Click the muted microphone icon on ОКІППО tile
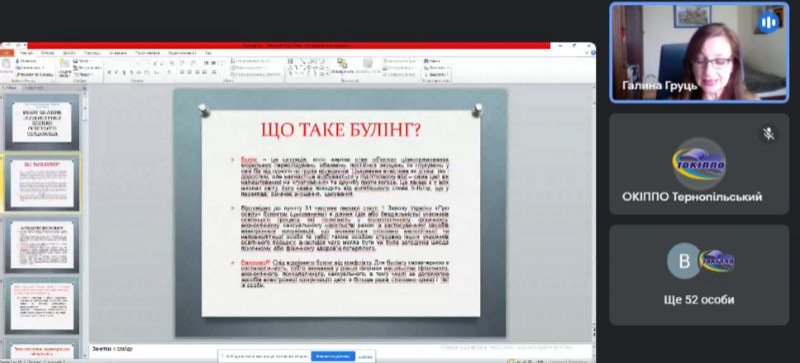Screen dimensions: 800x363 (x=768, y=134)
